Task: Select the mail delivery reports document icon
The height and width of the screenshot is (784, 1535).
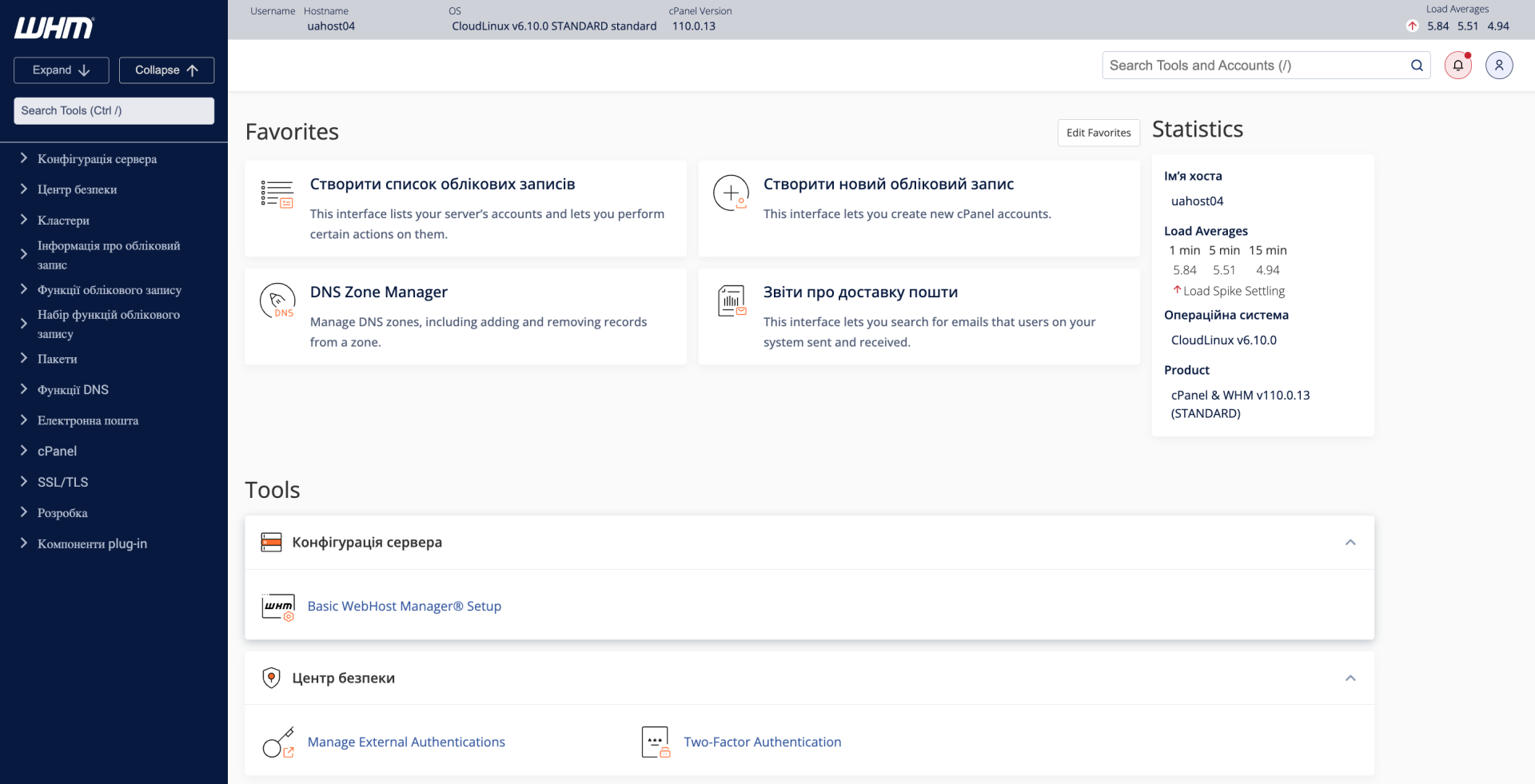Action: [730, 300]
